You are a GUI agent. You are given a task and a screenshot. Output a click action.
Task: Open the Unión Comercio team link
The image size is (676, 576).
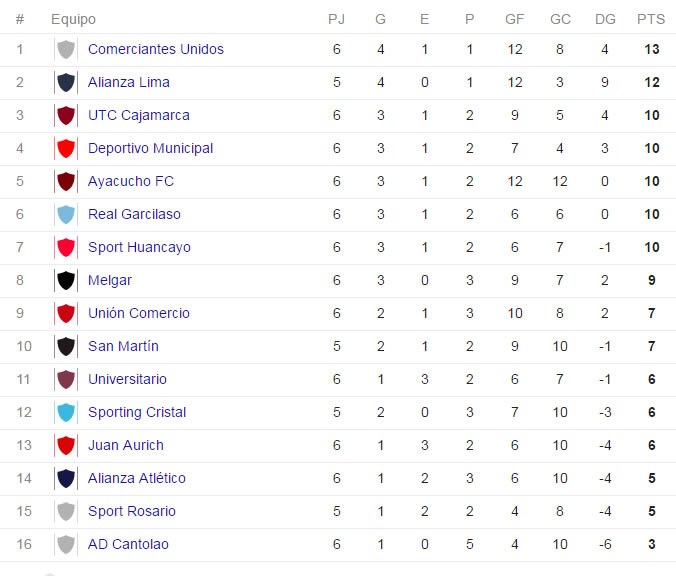click(x=139, y=313)
